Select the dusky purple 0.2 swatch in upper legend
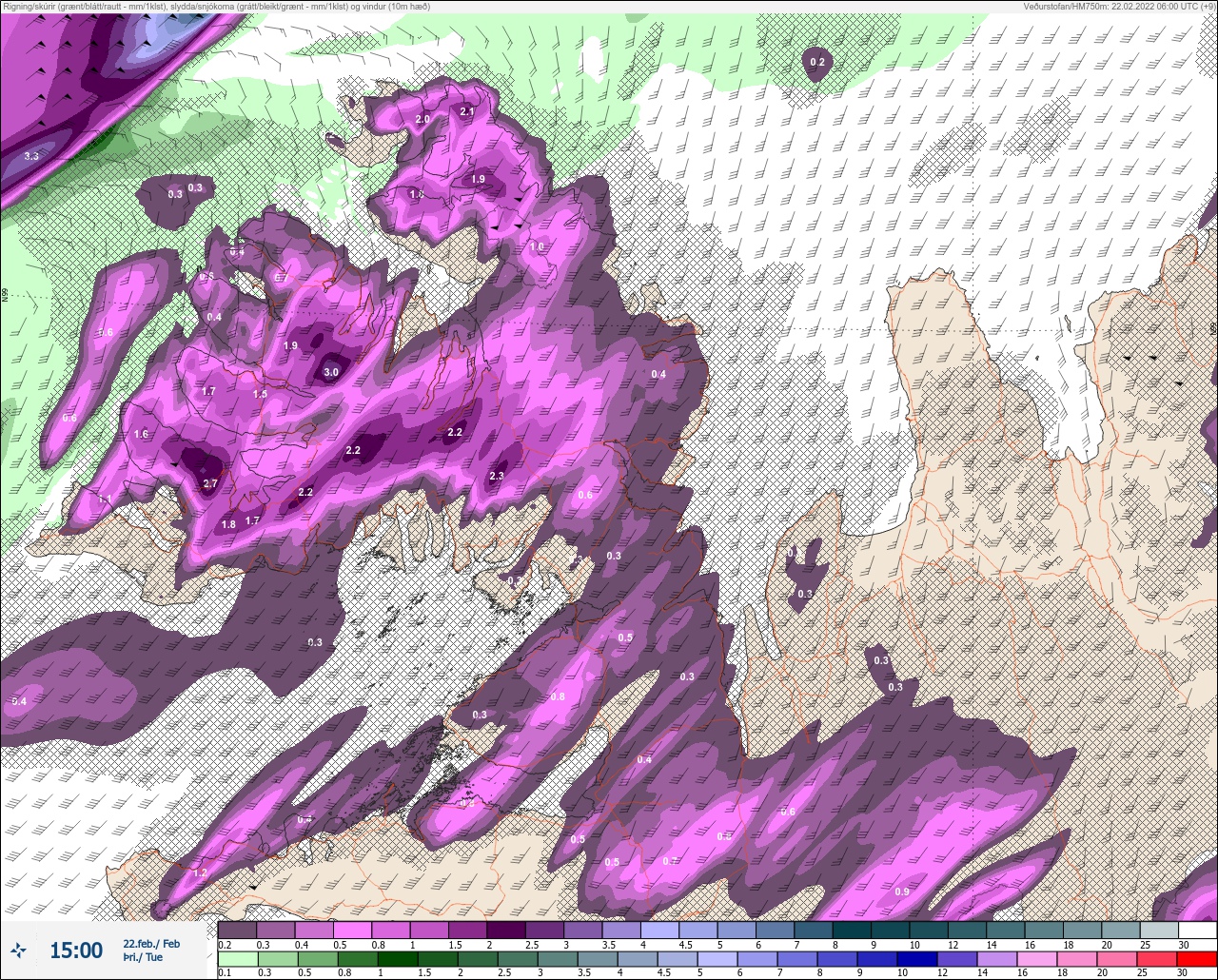Image resolution: width=1218 pixels, height=980 pixels. (237, 930)
